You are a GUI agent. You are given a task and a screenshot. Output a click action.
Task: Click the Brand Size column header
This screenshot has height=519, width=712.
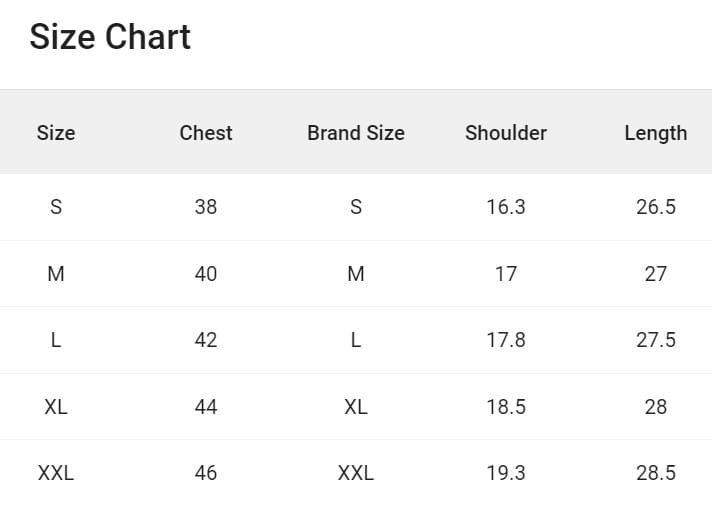(356, 133)
